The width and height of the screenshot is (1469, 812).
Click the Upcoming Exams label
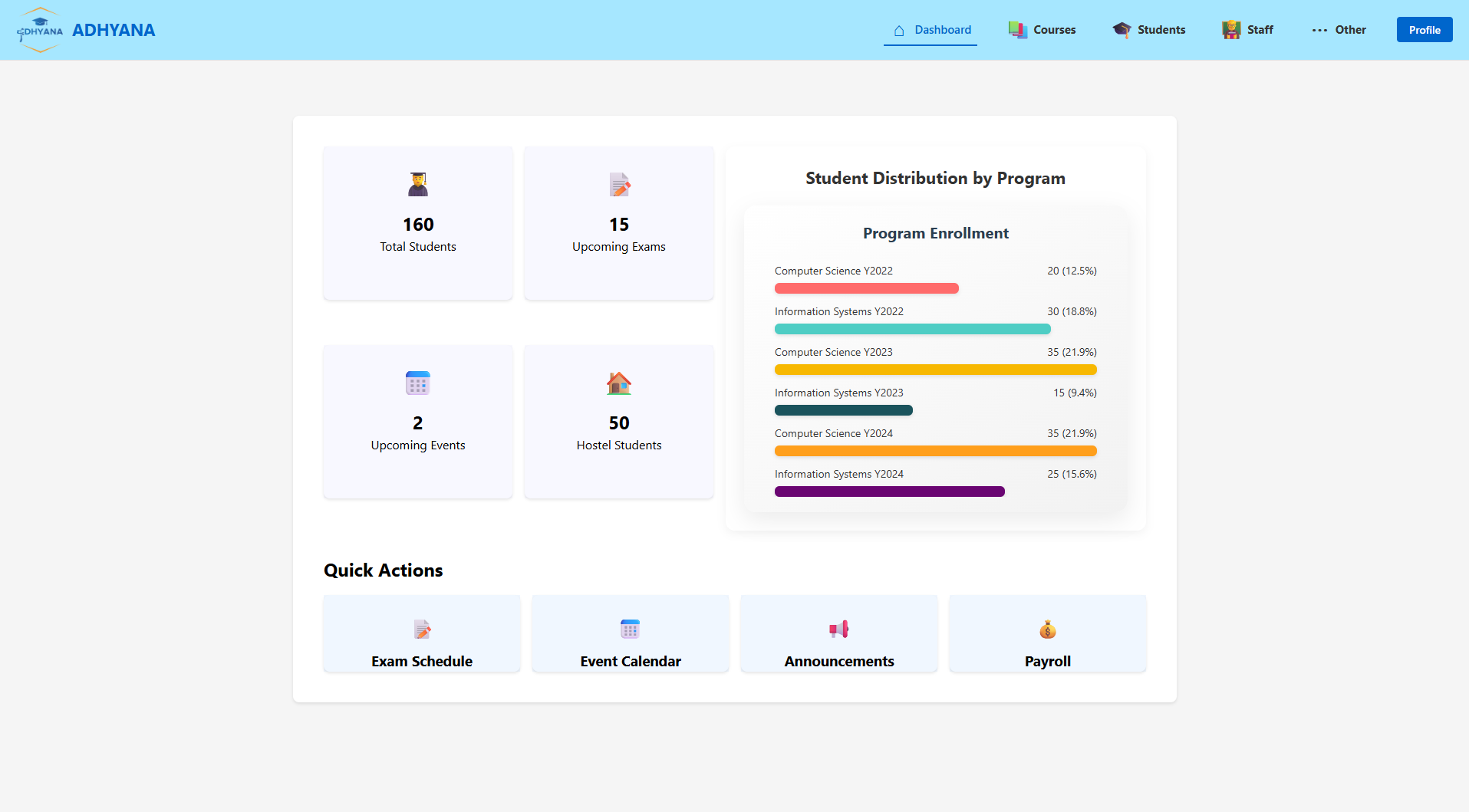point(619,247)
